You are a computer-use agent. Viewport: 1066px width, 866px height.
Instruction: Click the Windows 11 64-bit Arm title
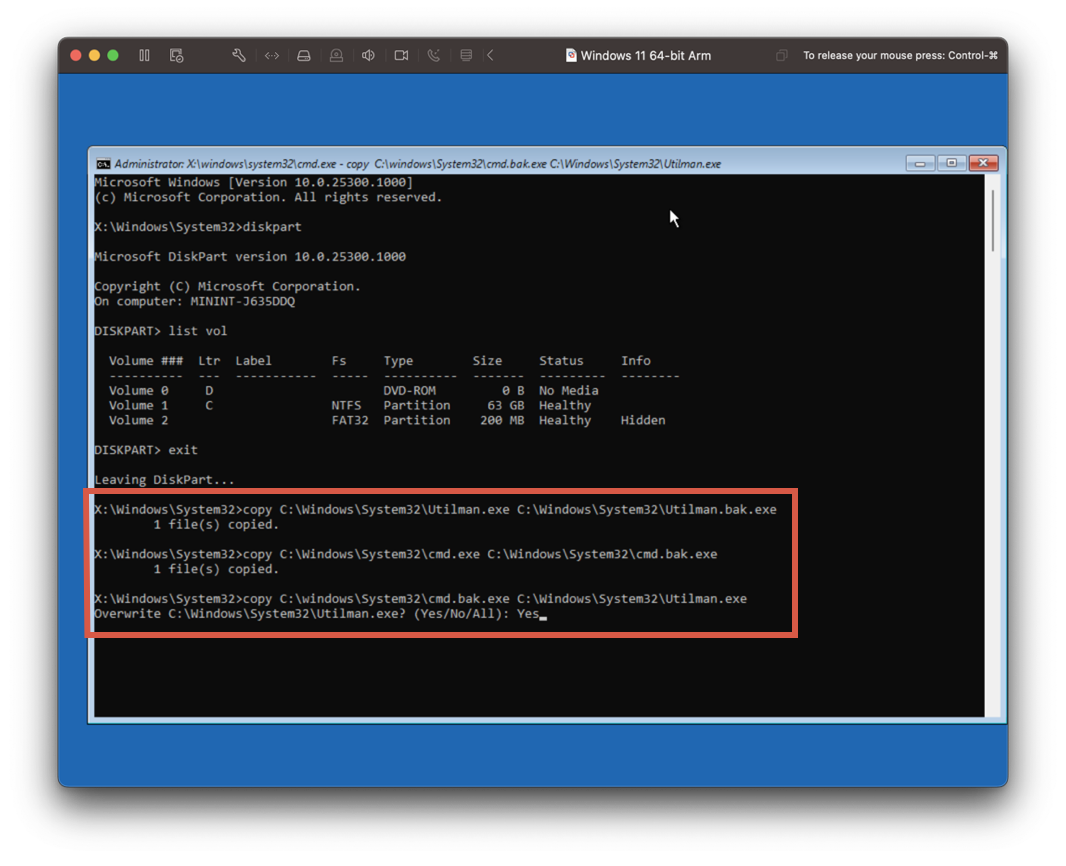click(646, 56)
